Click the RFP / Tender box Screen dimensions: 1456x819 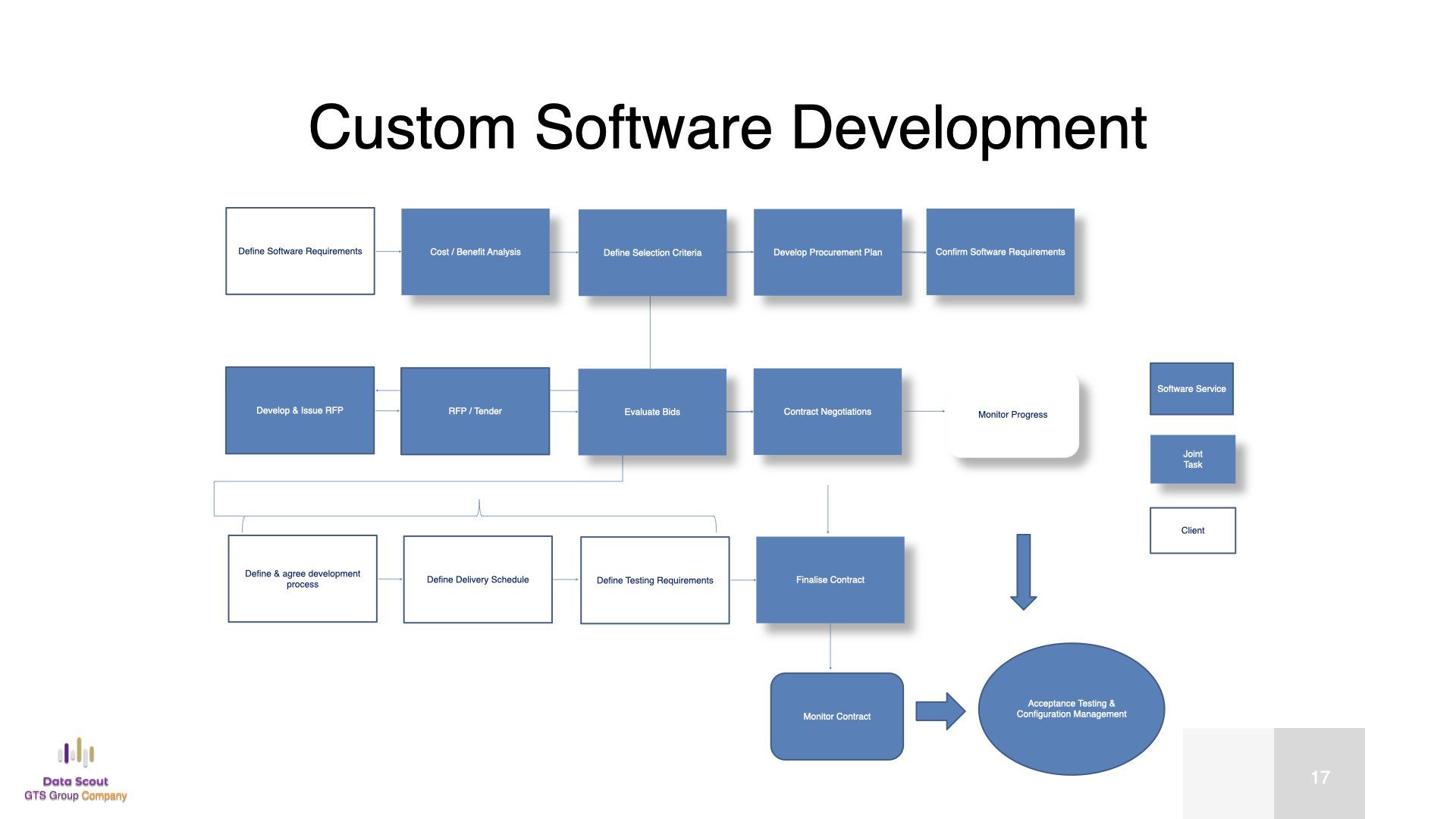point(475,411)
